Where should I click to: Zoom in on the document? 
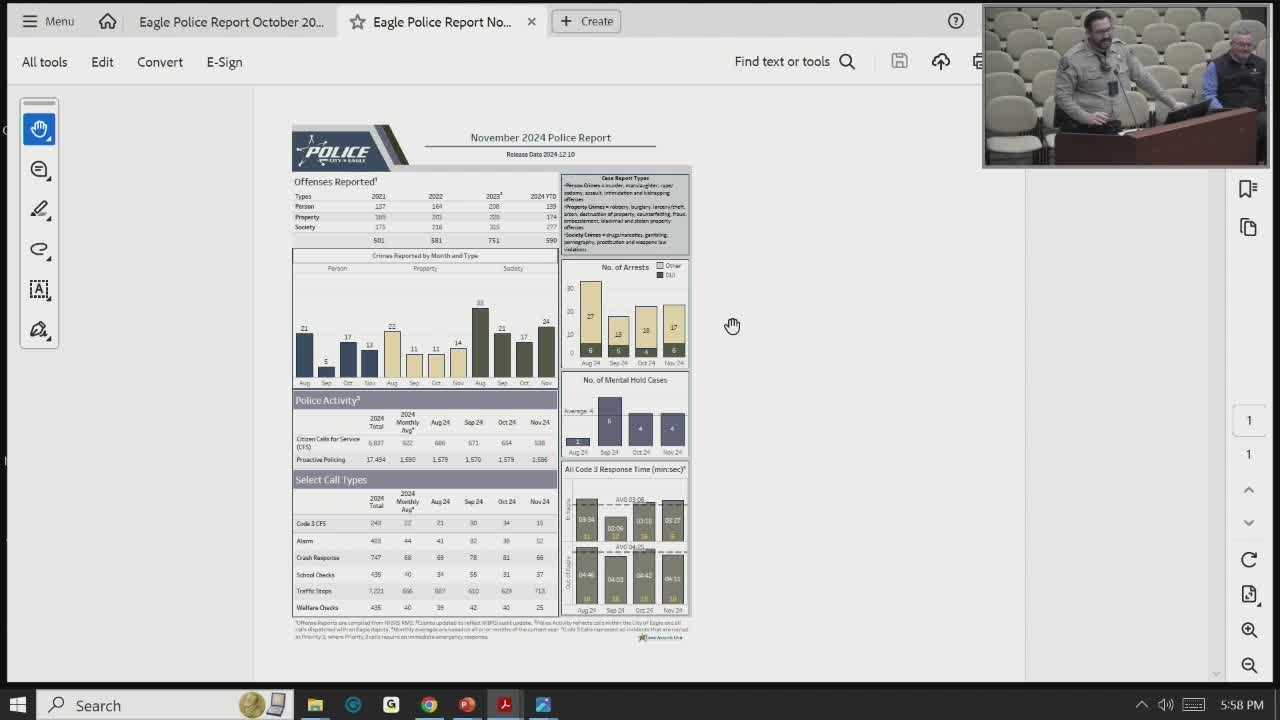1248,630
